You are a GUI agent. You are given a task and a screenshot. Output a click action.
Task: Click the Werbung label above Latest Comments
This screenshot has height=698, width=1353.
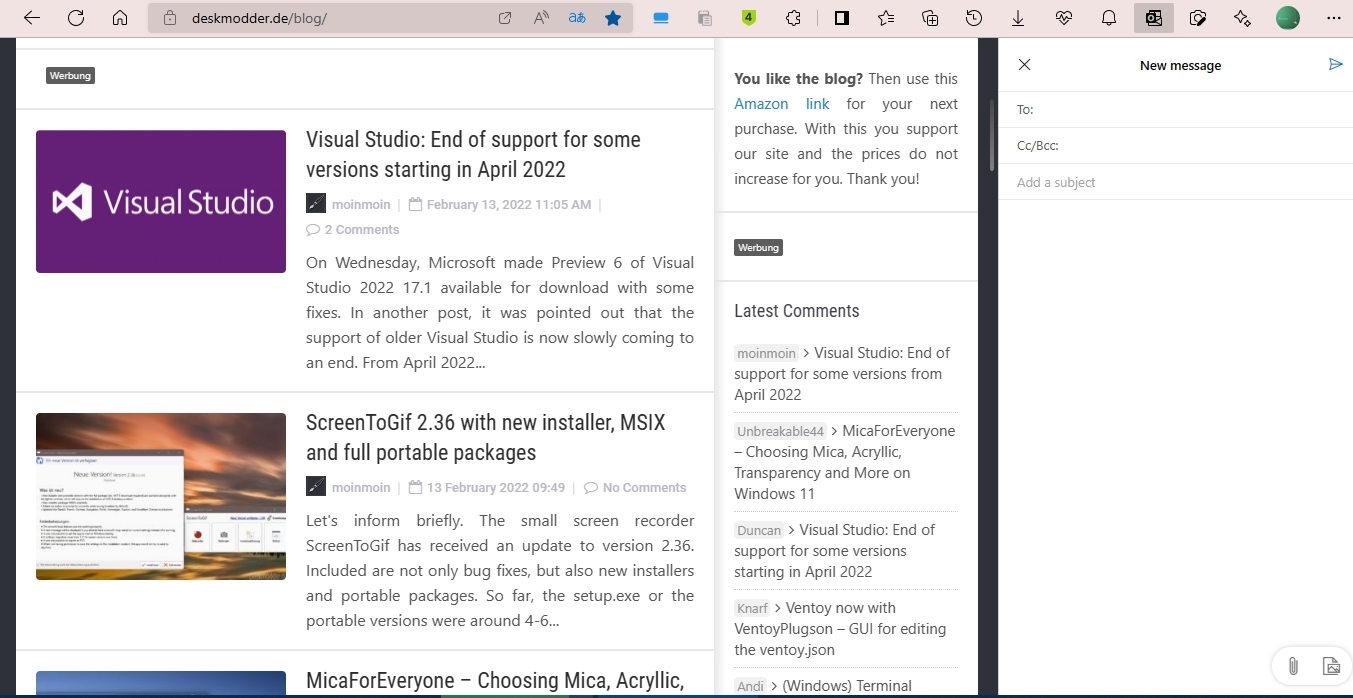click(x=758, y=247)
